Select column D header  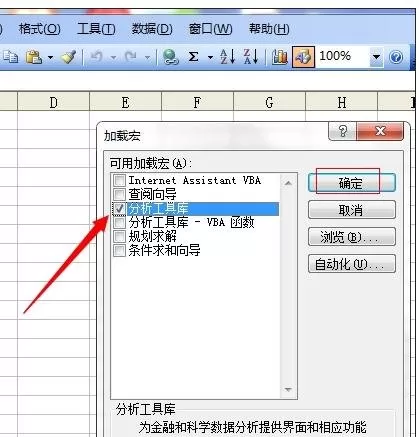[x=54, y=102]
